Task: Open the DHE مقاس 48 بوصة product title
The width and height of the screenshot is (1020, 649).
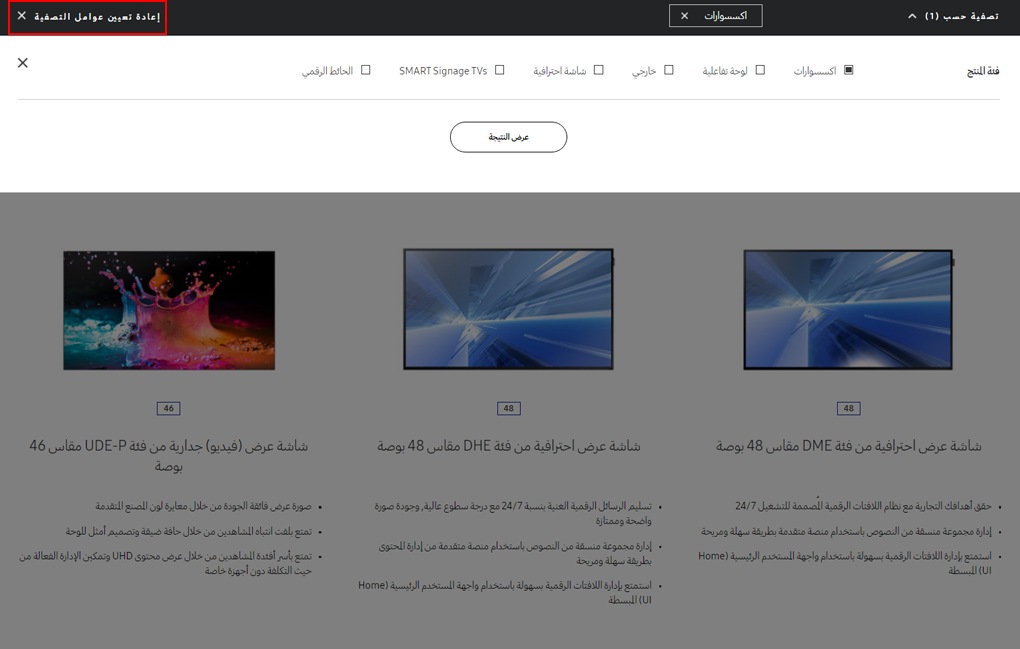Action: [x=509, y=446]
